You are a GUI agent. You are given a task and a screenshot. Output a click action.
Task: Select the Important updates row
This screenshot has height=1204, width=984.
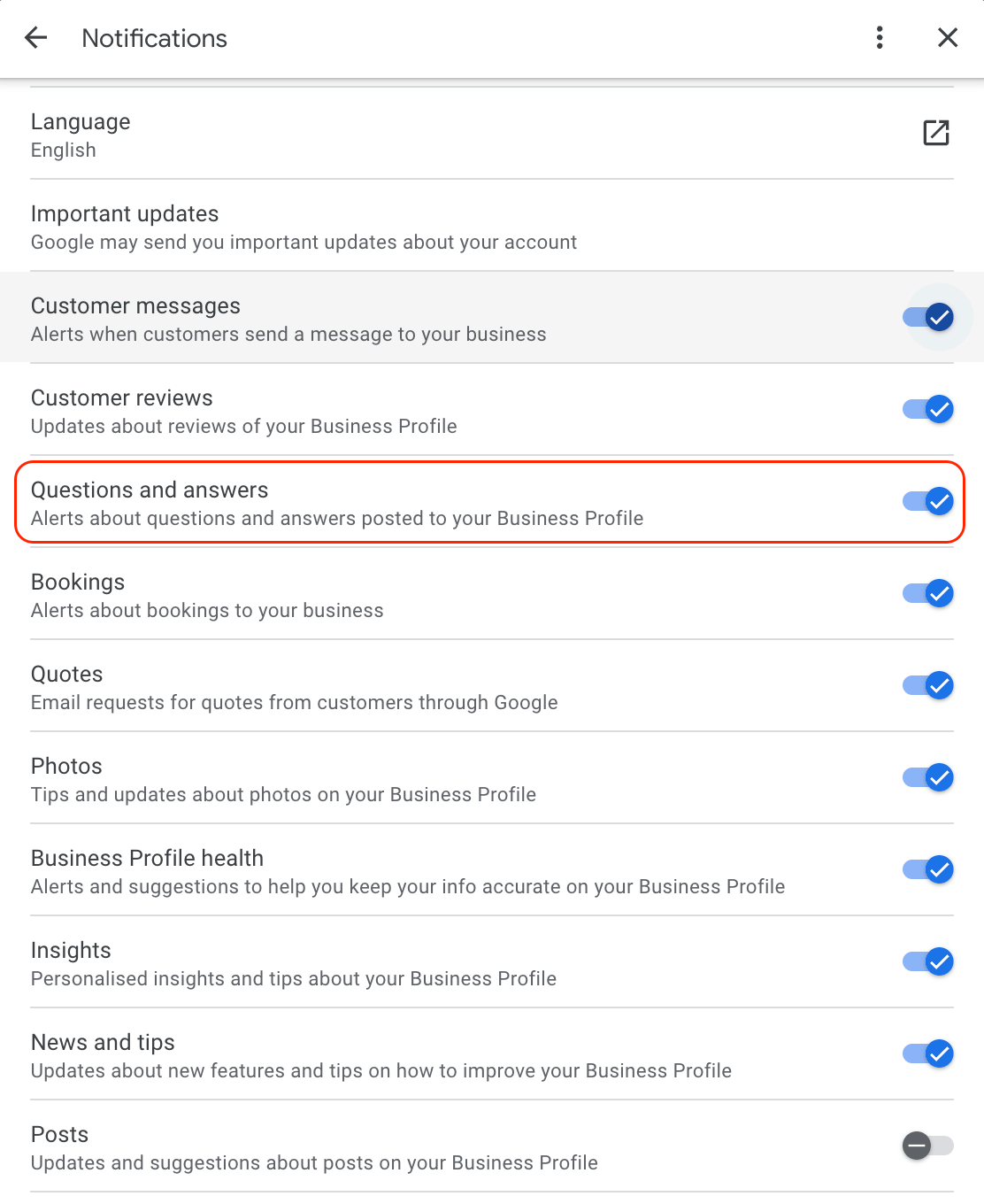tap(125, 214)
